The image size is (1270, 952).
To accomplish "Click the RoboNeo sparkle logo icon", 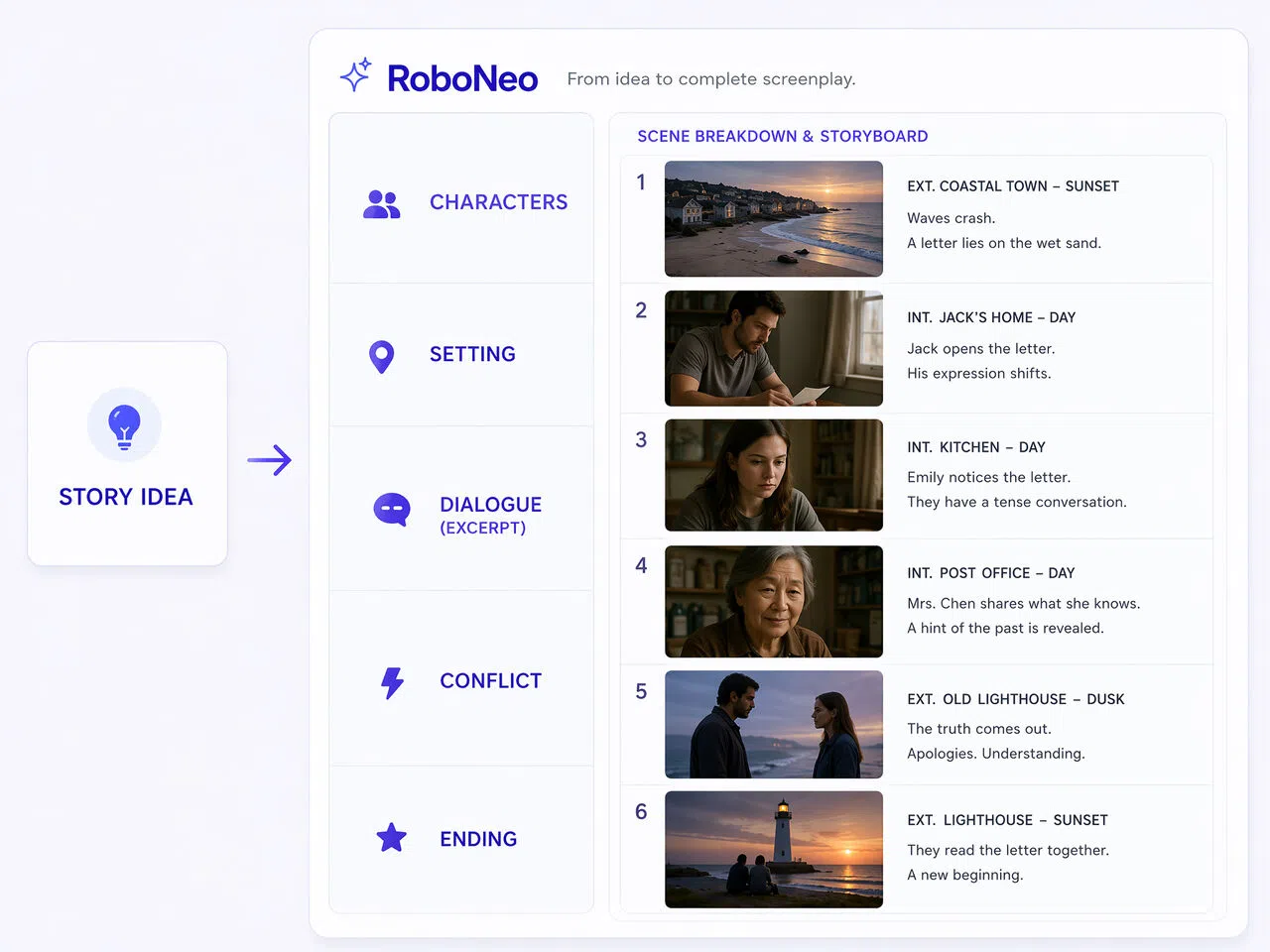I will (355, 75).
